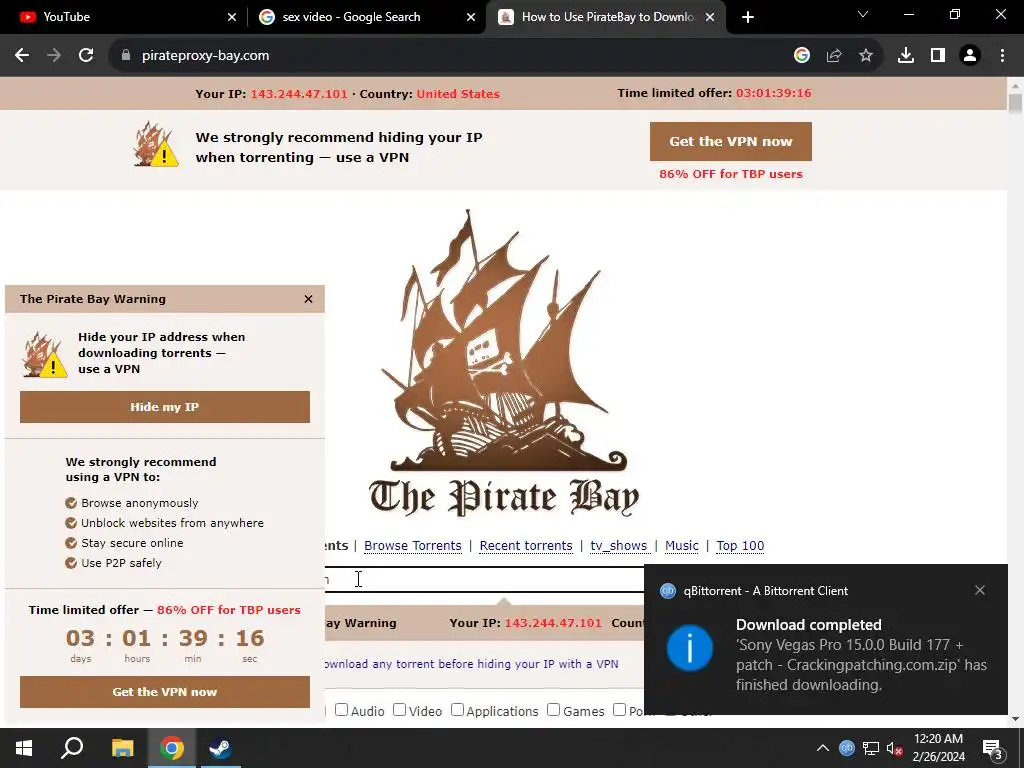
Task: Open the Chrome profile avatar
Action: point(970,56)
